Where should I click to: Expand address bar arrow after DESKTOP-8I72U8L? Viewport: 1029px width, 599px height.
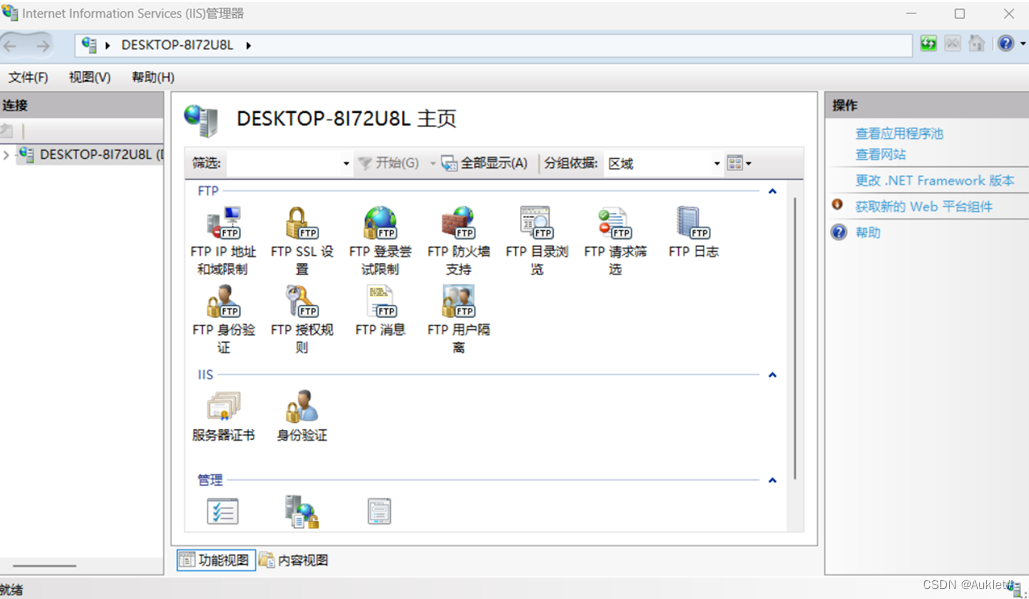pos(248,45)
